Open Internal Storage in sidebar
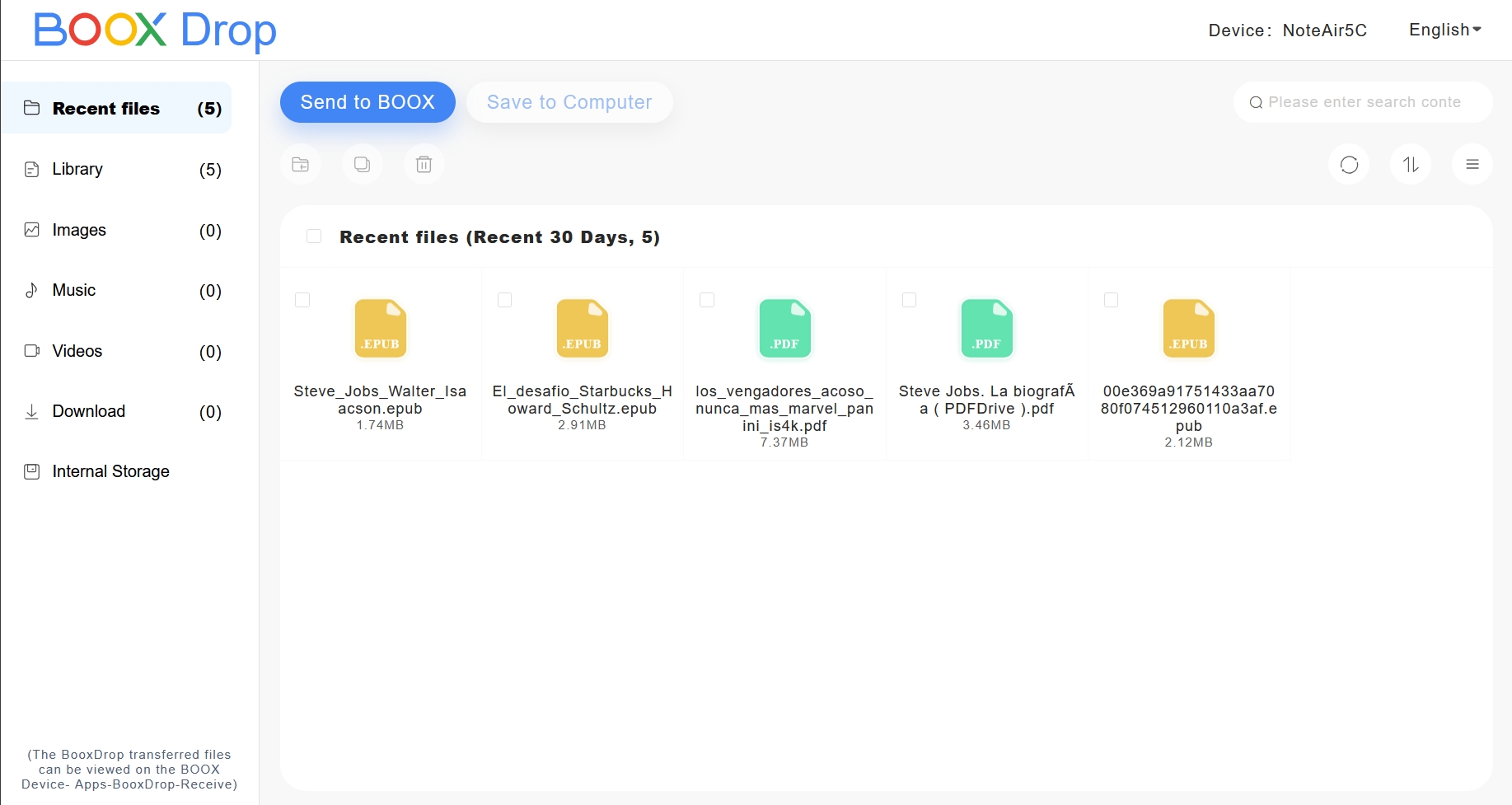This screenshot has height=805, width=1512. (x=110, y=471)
